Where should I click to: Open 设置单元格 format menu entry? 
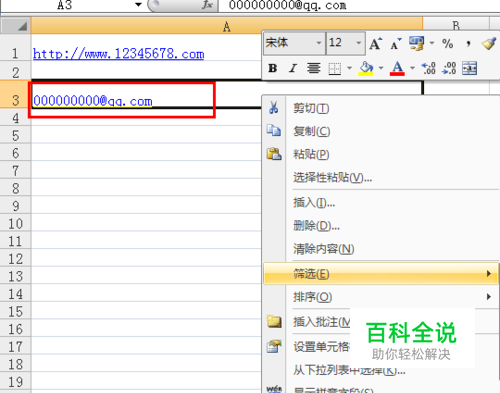pos(321,347)
